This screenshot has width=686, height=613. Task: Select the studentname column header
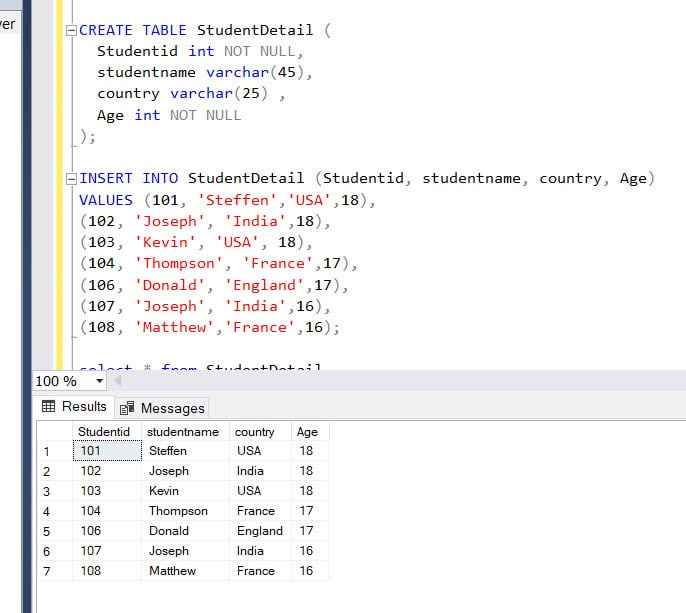(186, 431)
